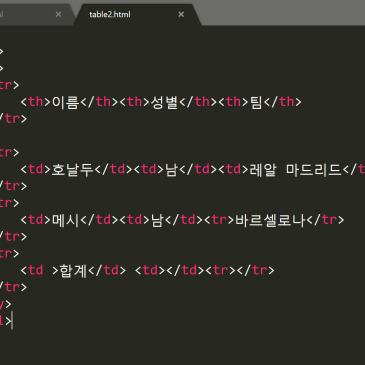This screenshot has height=365, width=365.
Task: Click the 남 text in 메시 row
Action: pos(157,220)
